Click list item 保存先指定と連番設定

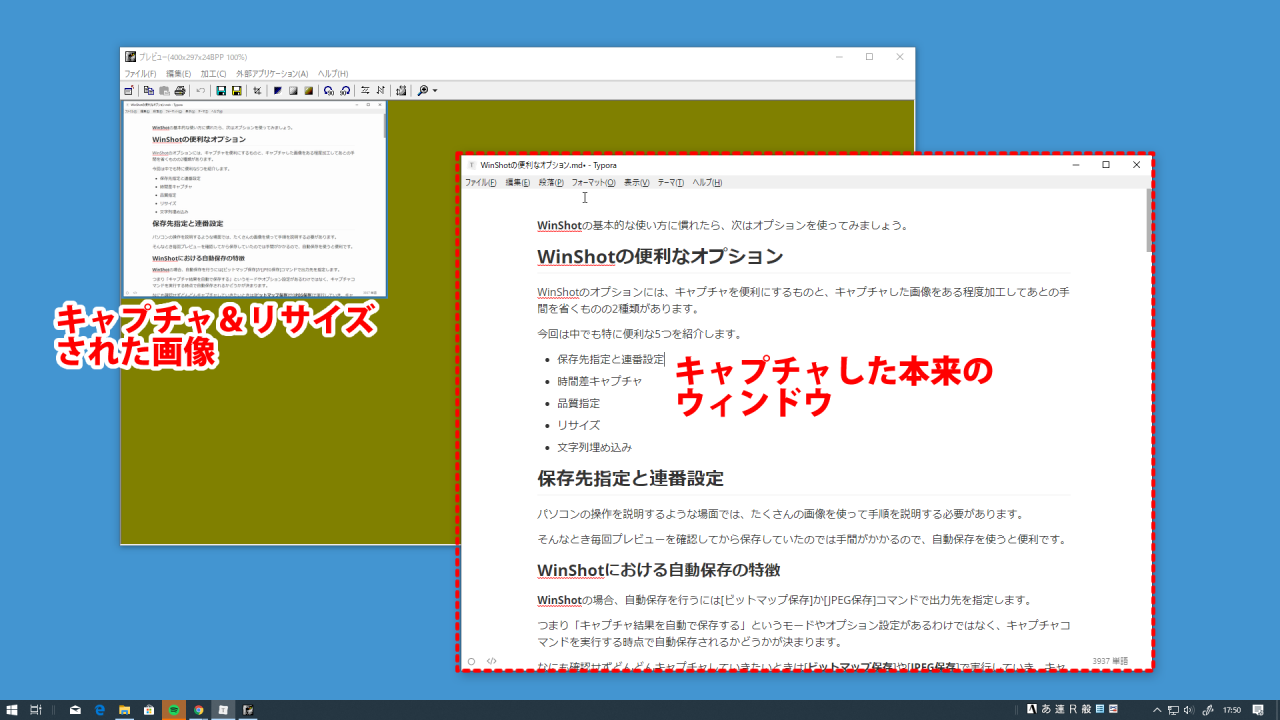click(611, 359)
